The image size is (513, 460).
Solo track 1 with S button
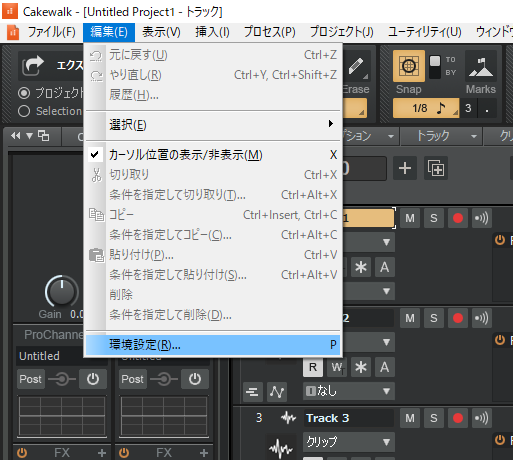[x=434, y=218]
